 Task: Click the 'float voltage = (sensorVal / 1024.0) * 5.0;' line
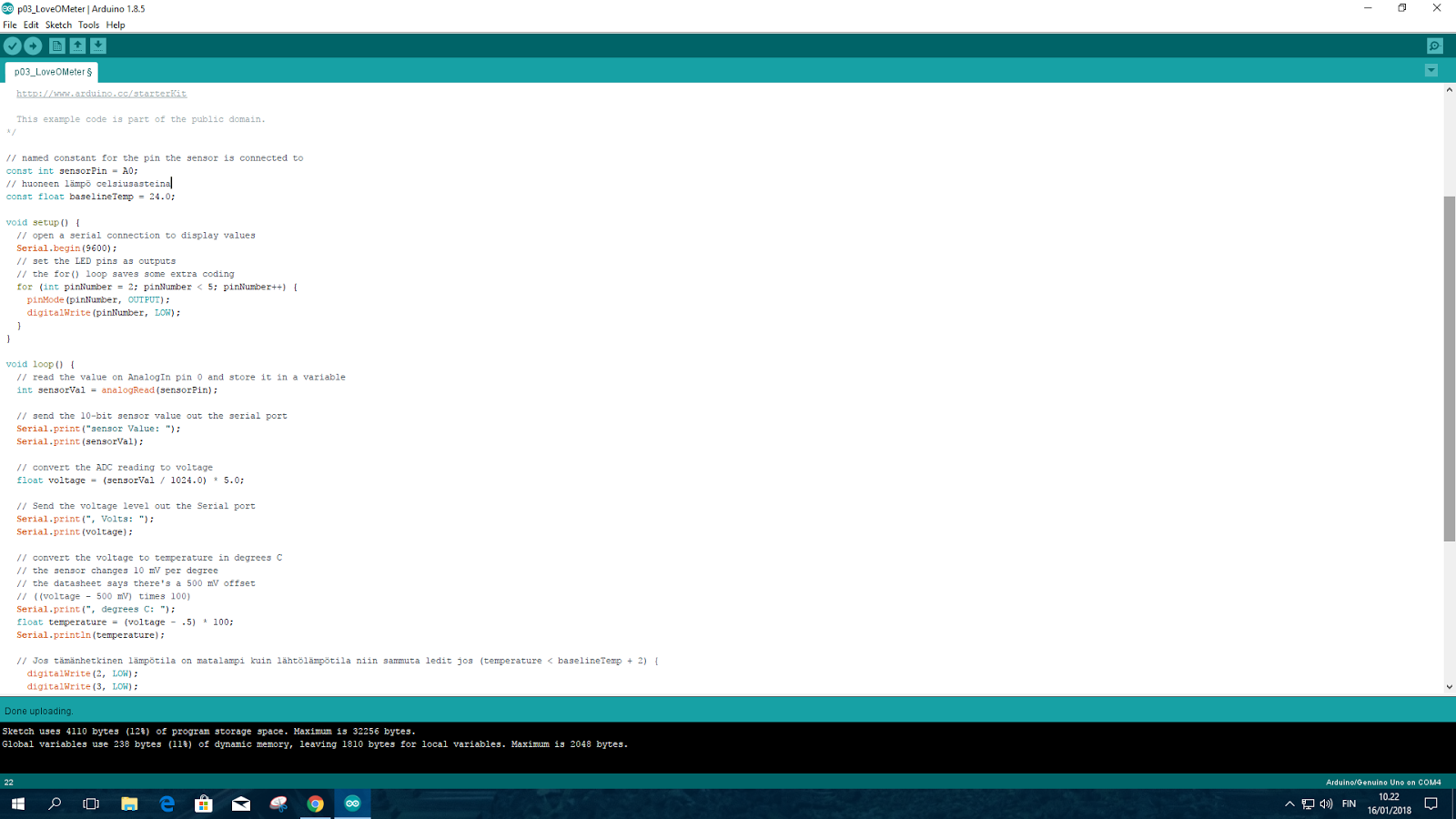pos(130,480)
